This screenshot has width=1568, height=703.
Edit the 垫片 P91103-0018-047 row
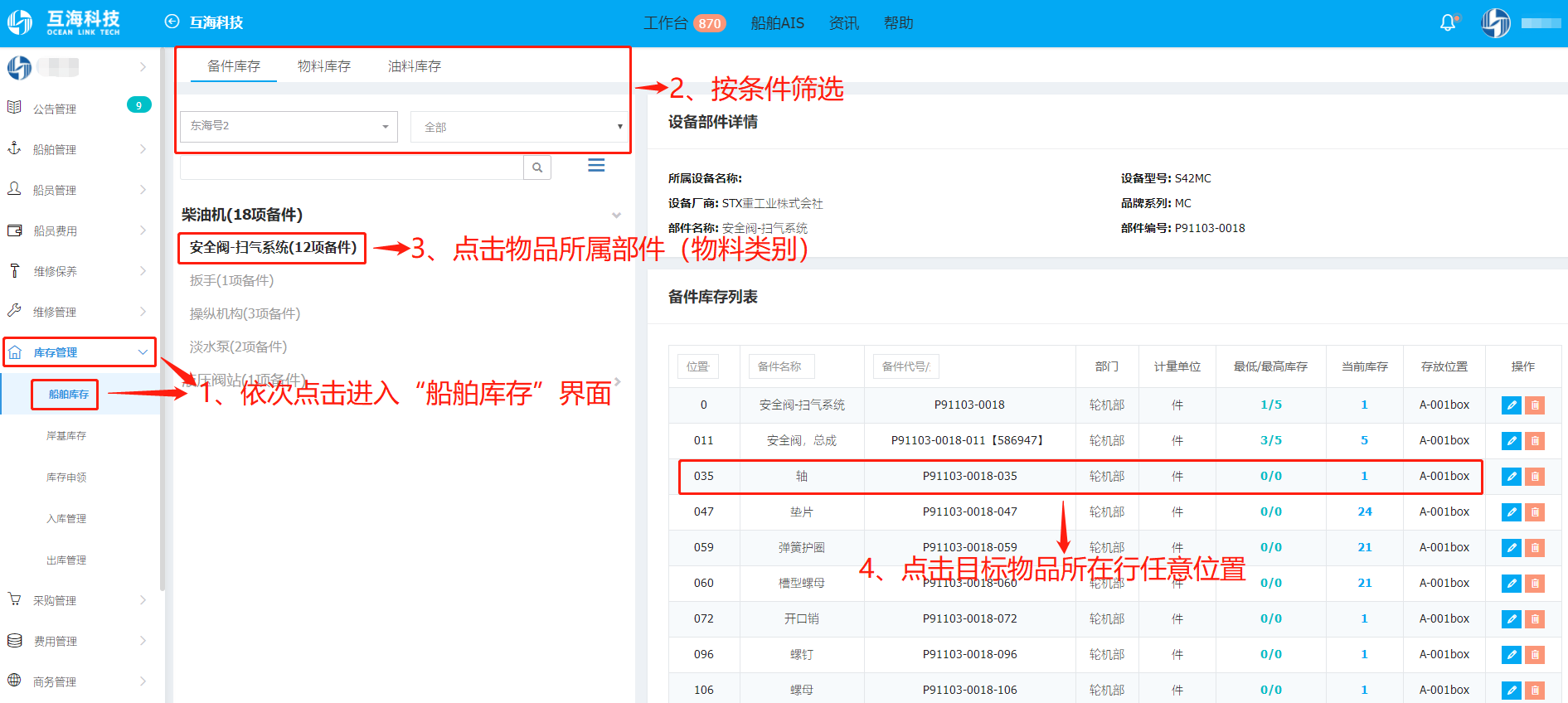[x=1512, y=512]
